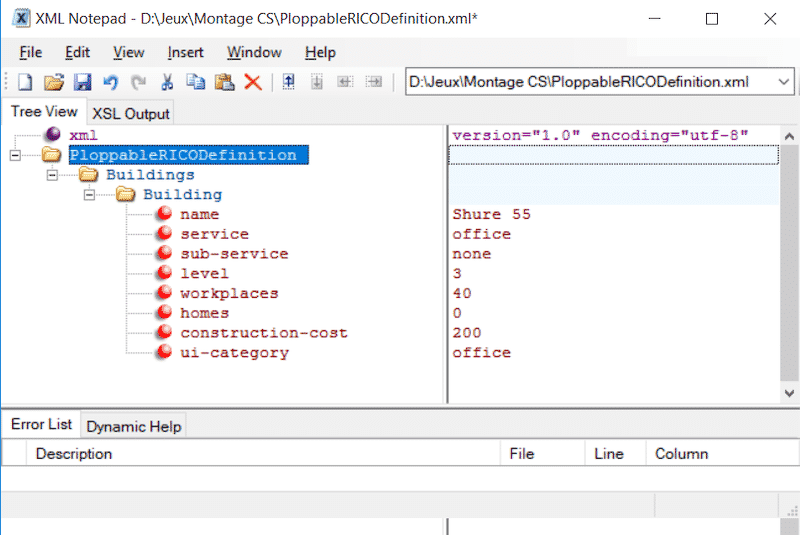Click the Open file folder icon
Screen dimensions: 800x535
pyautogui.click(x=54, y=82)
